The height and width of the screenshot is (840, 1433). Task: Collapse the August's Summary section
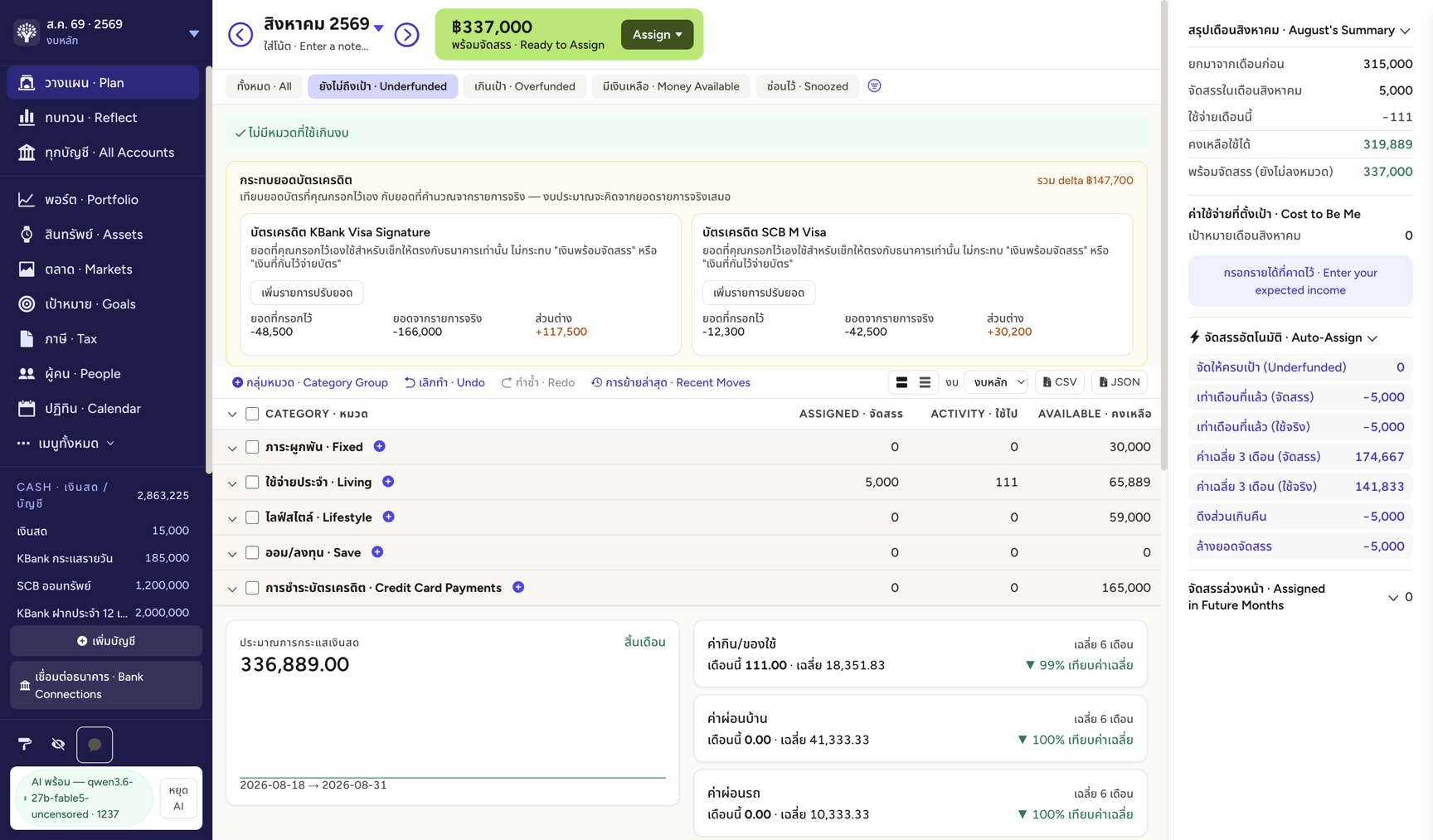(1405, 31)
